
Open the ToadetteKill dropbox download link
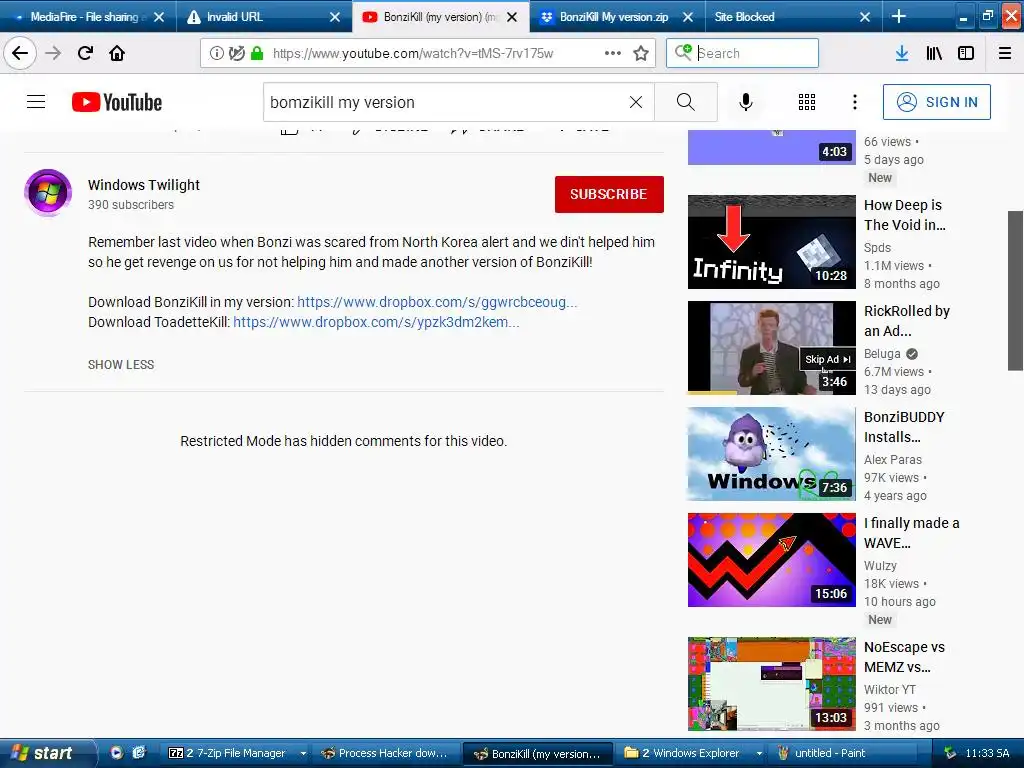tap(376, 322)
